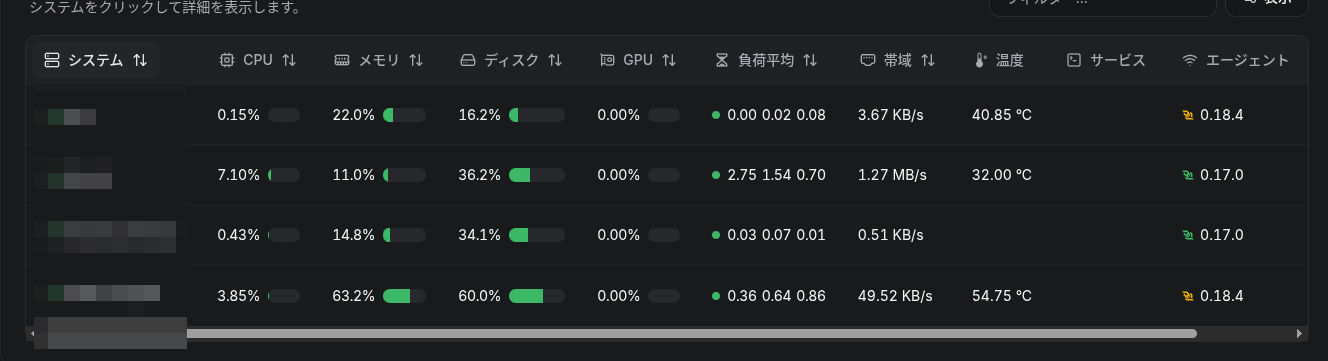Select the 40.85 °C temperature value
The width and height of the screenshot is (1328, 361).
[1001, 115]
